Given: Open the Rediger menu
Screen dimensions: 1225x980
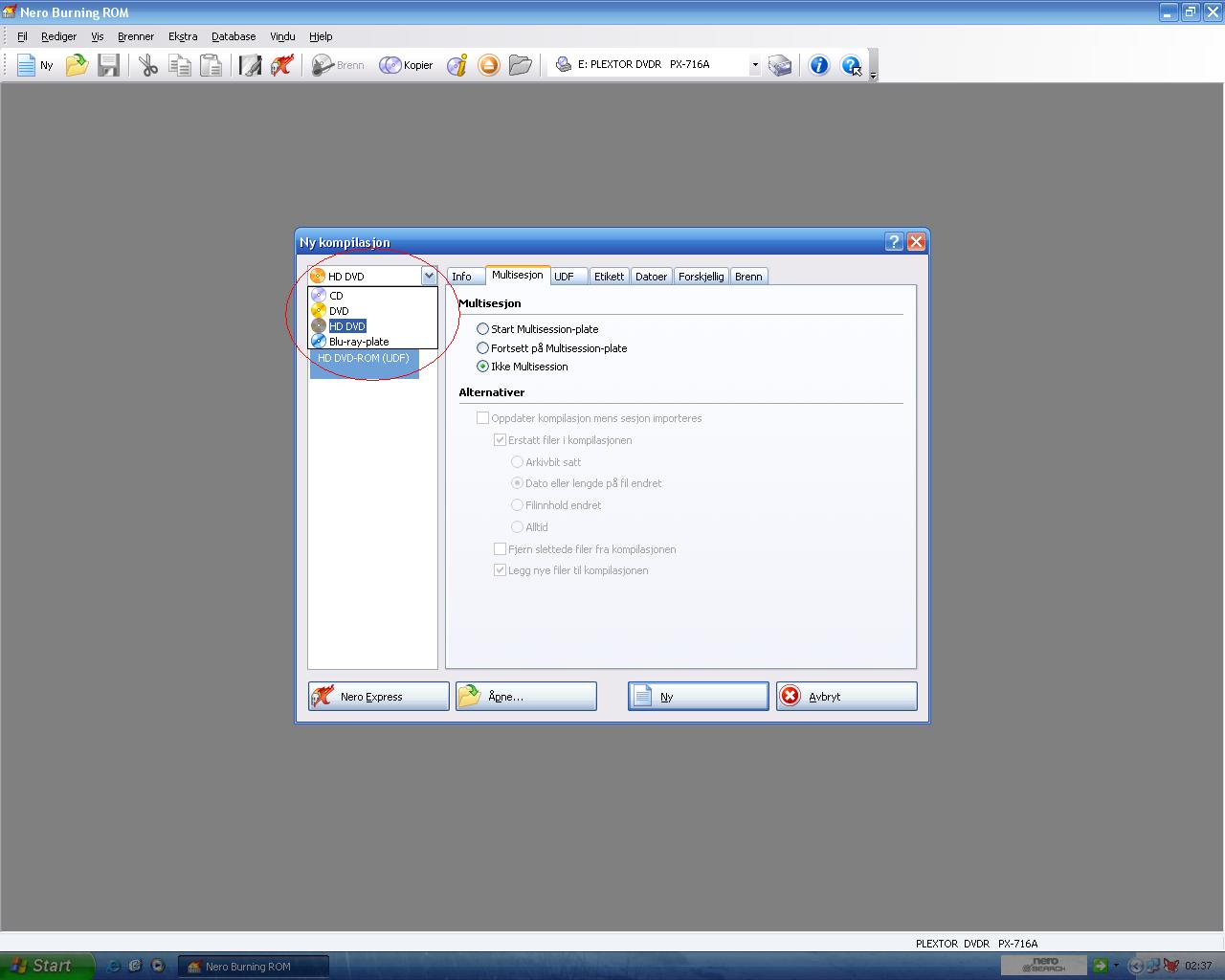Looking at the screenshot, I should pyautogui.click(x=58, y=36).
